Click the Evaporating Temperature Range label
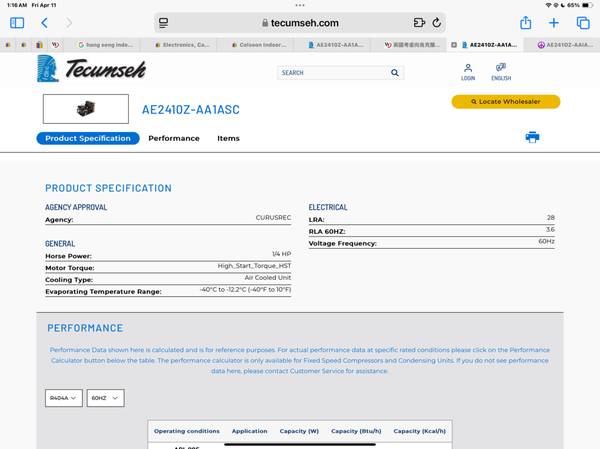This screenshot has width=600, height=449. point(103,292)
